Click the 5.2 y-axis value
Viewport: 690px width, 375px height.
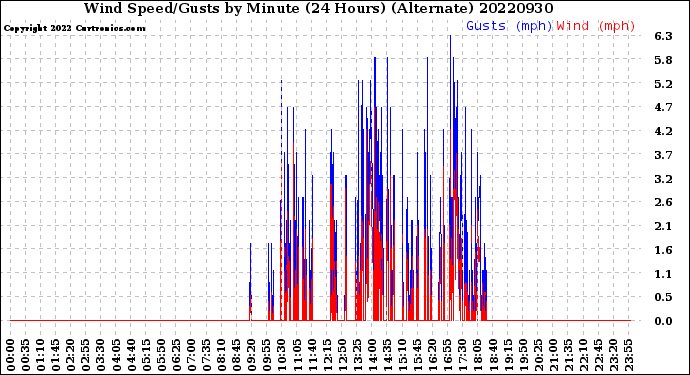[663, 84]
